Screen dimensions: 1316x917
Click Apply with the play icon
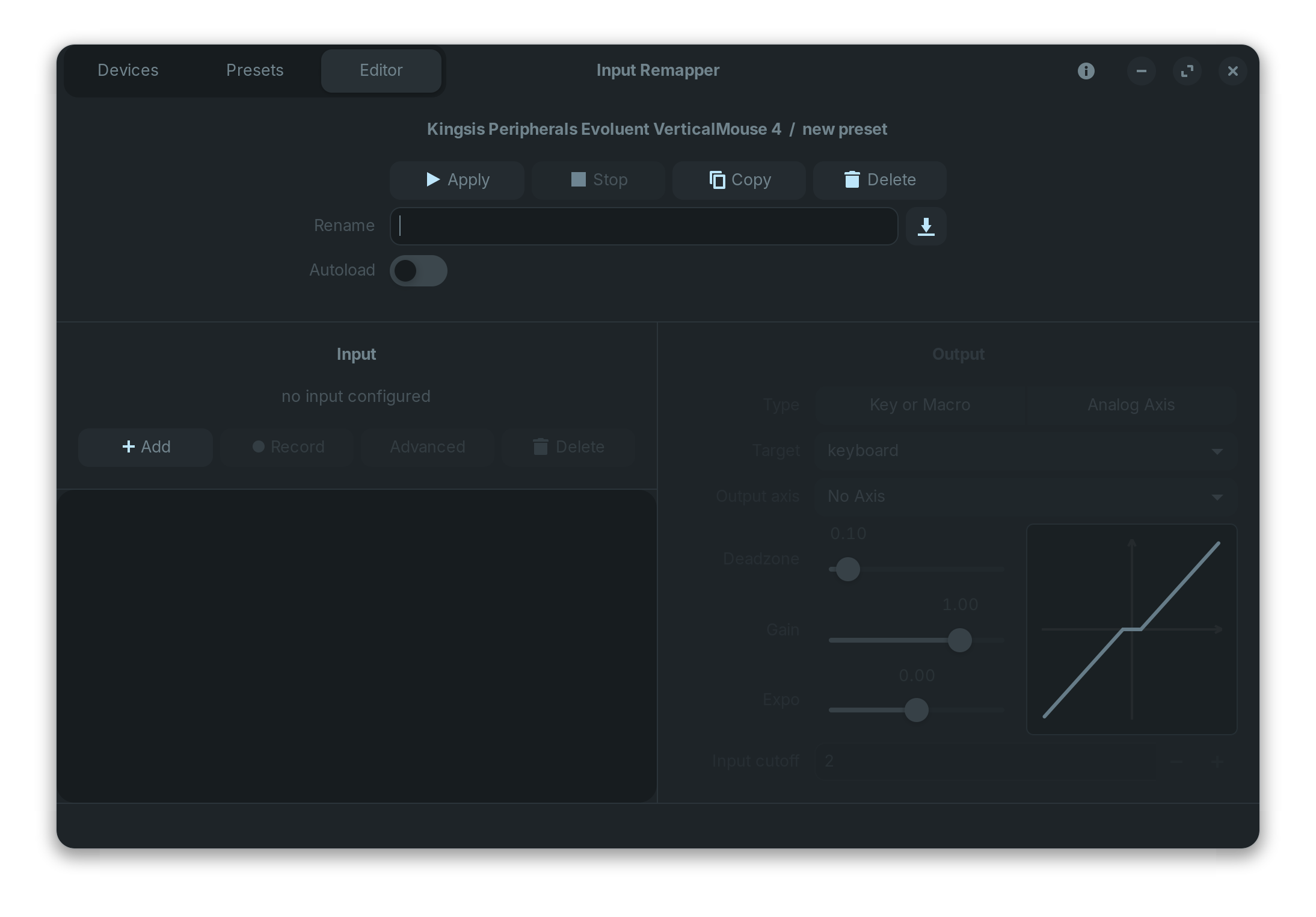(x=457, y=180)
